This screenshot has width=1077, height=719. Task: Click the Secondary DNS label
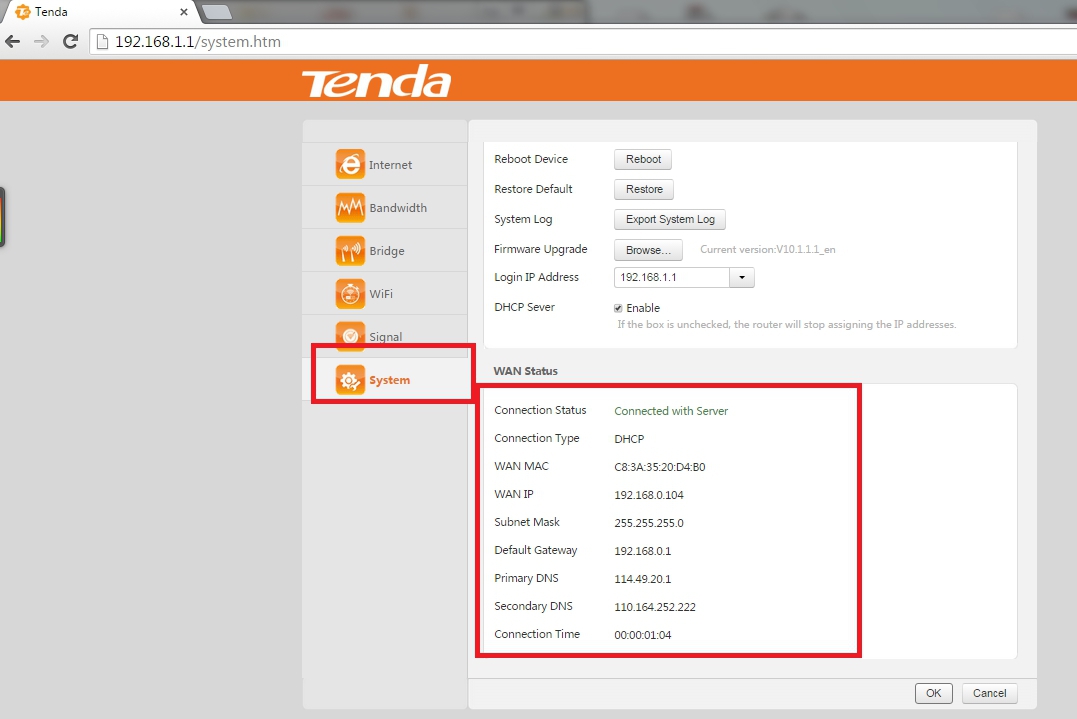click(x=533, y=607)
